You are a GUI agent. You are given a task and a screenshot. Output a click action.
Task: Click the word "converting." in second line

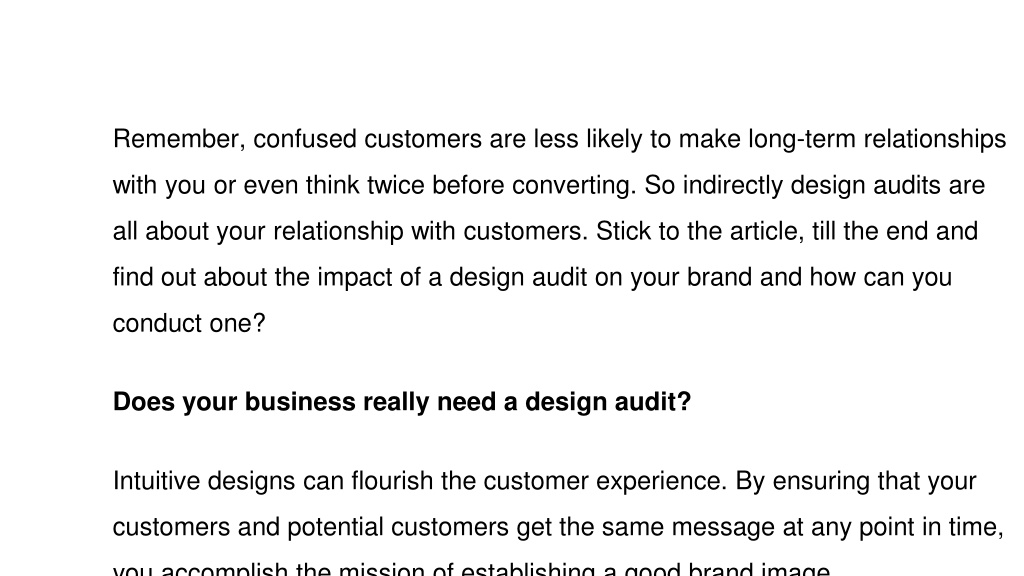[574, 186]
